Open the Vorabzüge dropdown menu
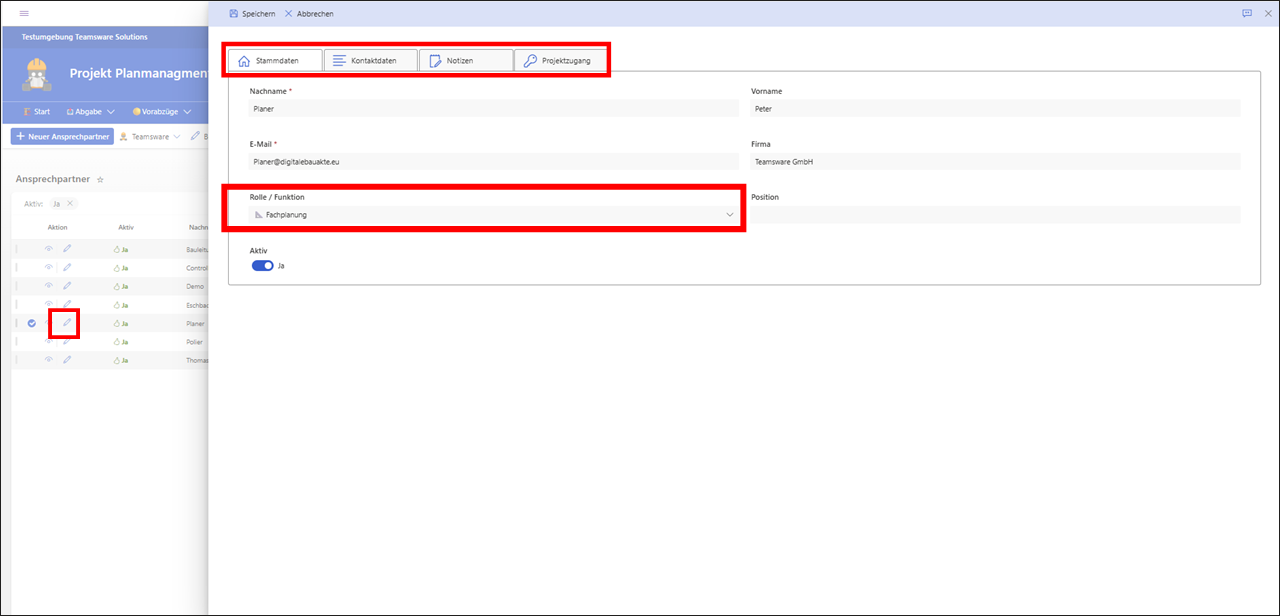 click(160, 112)
